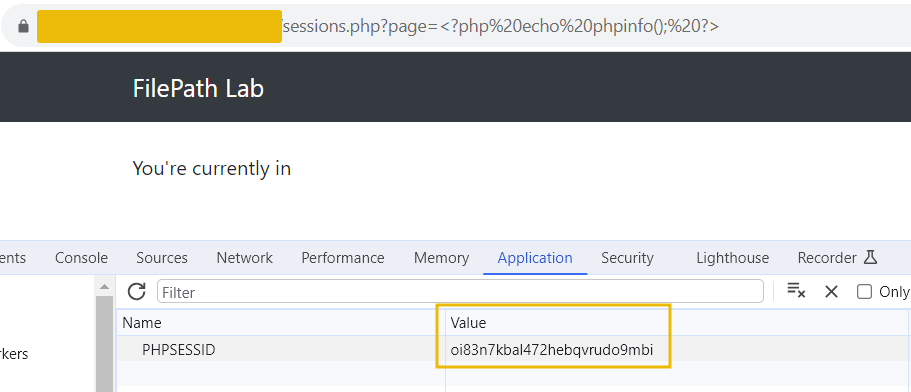Focus the cookie Filter field
Image resolution: width=911 pixels, height=392 pixels.
click(460, 292)
